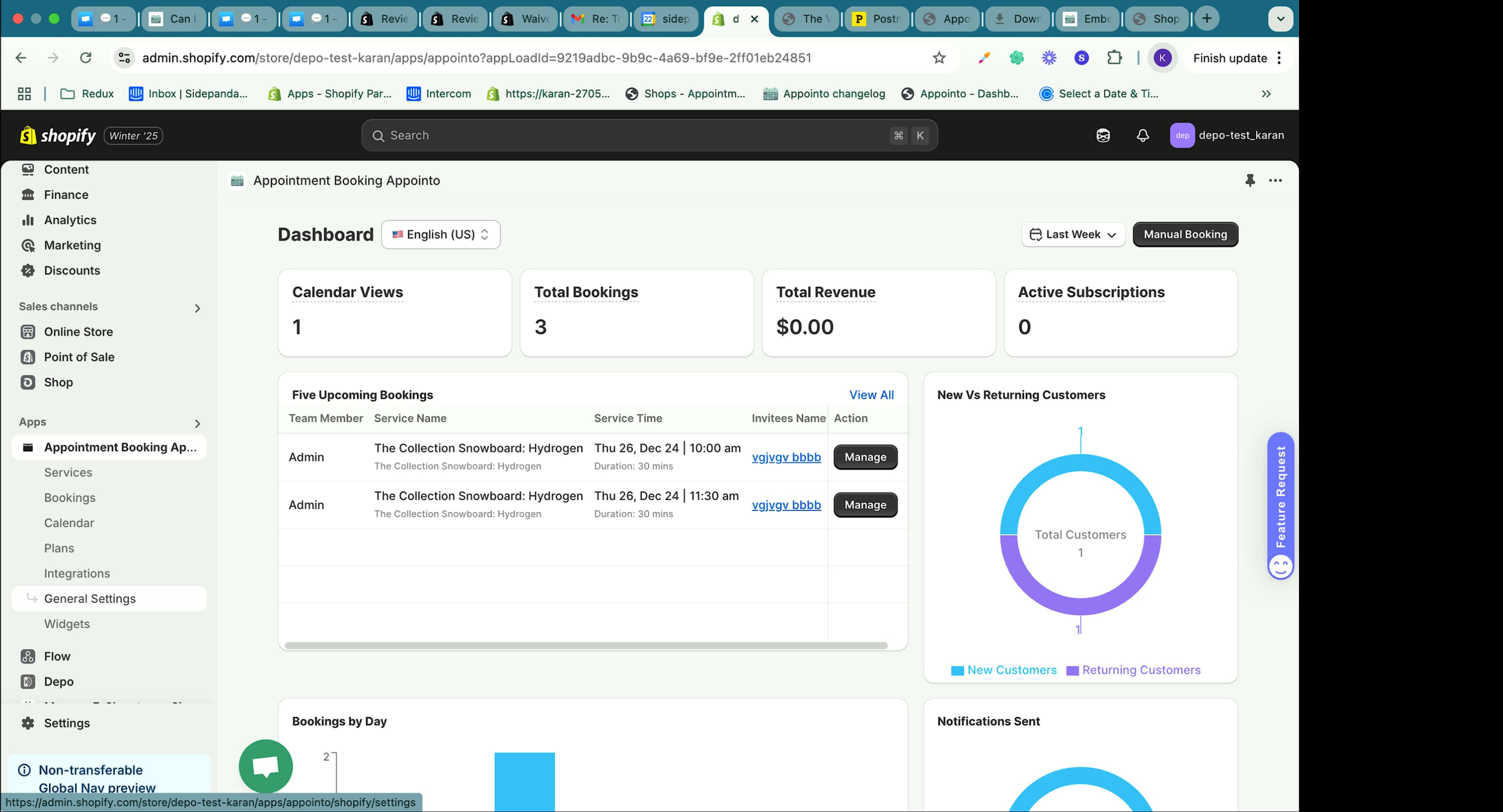Click the Manual Booking button

tap(1185, 234)
